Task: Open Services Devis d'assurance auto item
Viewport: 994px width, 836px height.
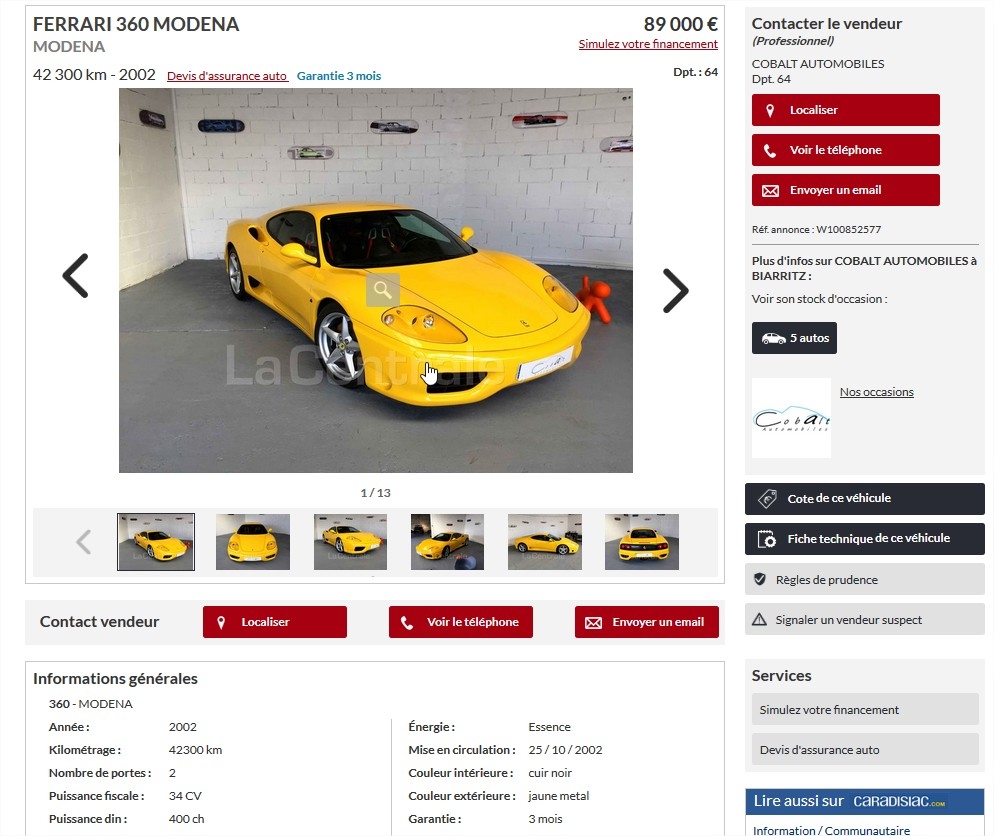Action: [x=865, y=750]
